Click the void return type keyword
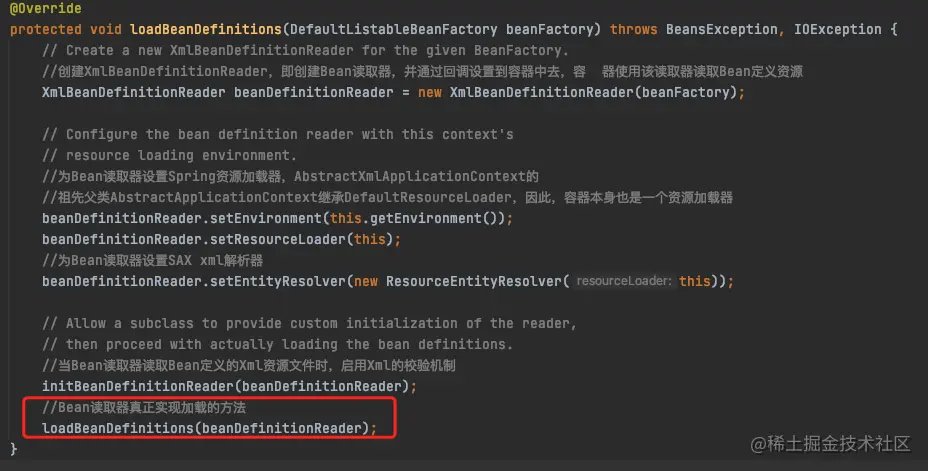The width and height of the screenshot is (928, 471). 105,30
